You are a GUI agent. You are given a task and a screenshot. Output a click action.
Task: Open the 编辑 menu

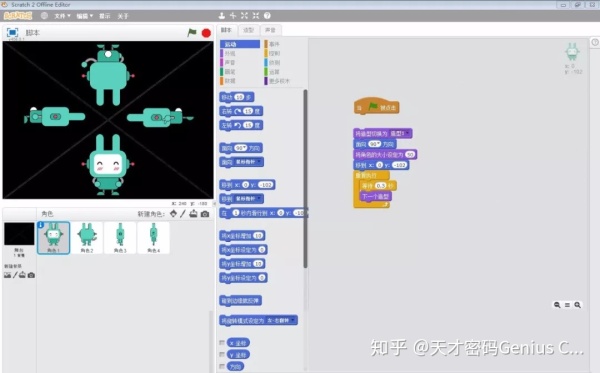(85, 16)
